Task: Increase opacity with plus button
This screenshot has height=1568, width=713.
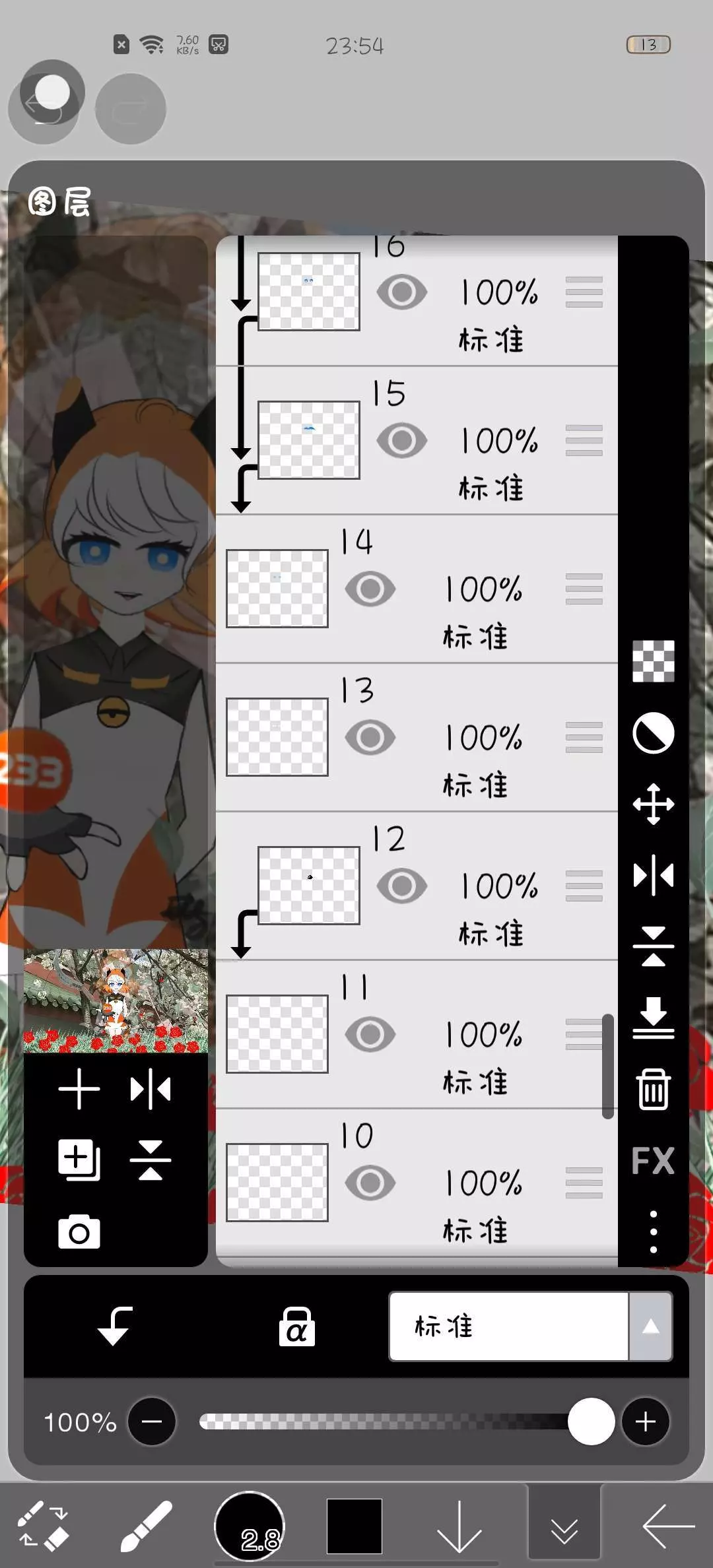Action: [645, 1421]
